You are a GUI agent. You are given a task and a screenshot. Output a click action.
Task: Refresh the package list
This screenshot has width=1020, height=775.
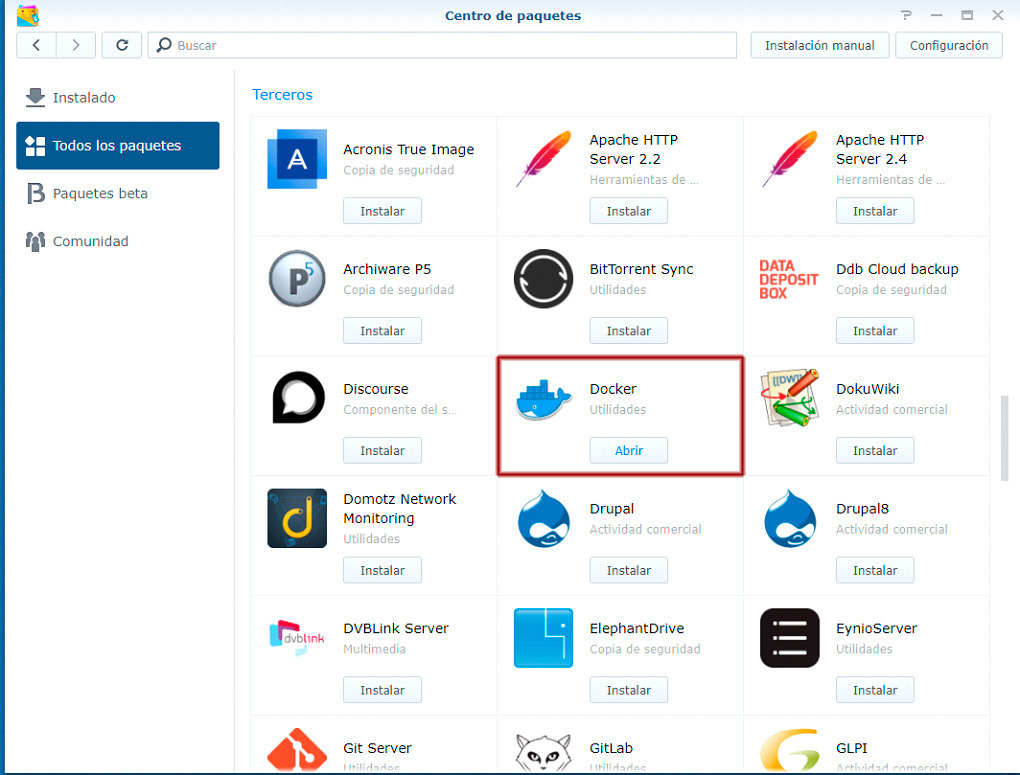[122, 45]
